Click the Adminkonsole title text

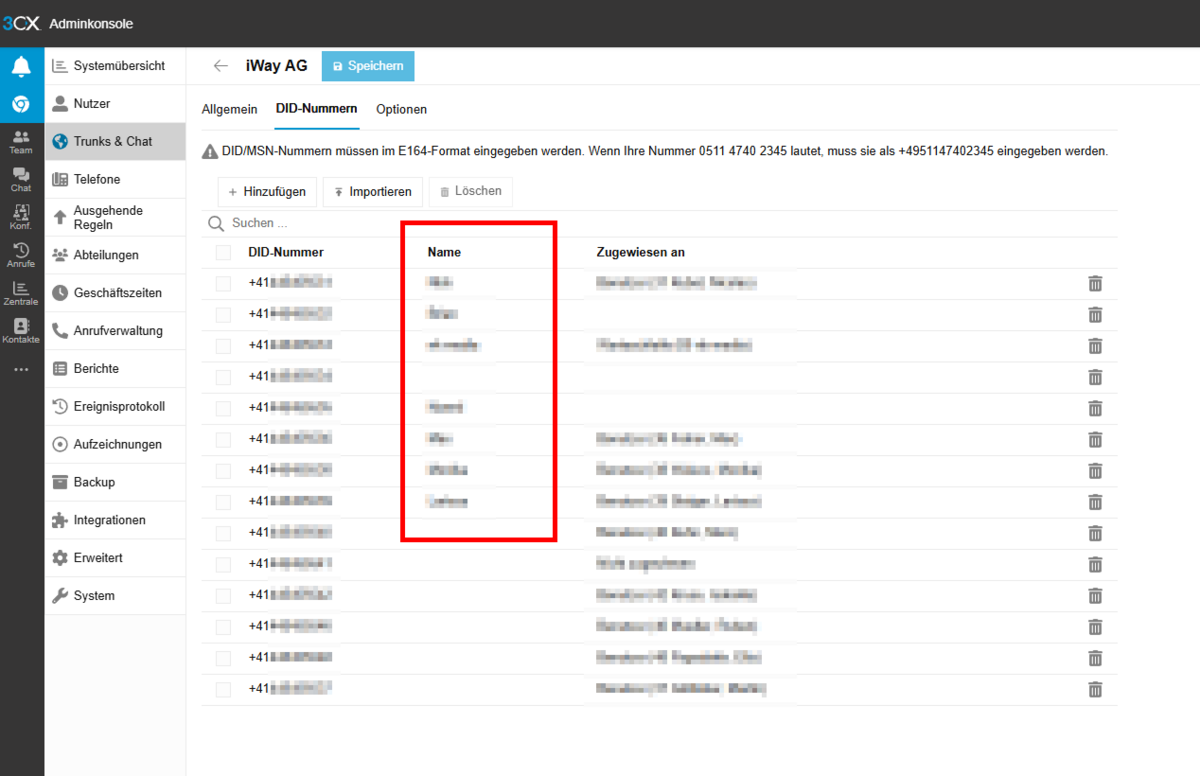click(x=91, y=24)
